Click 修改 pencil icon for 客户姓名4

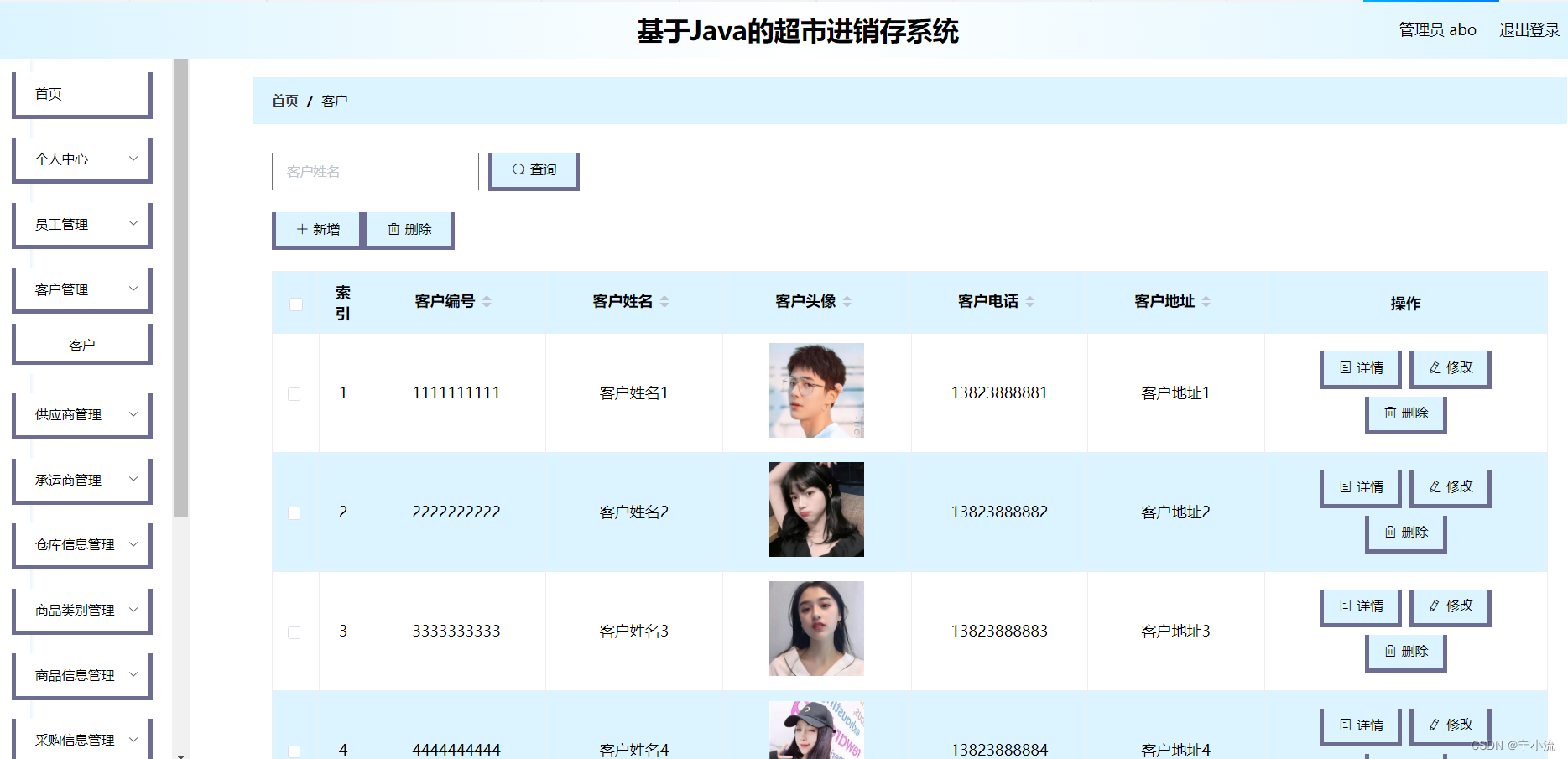coord(1435,725)
